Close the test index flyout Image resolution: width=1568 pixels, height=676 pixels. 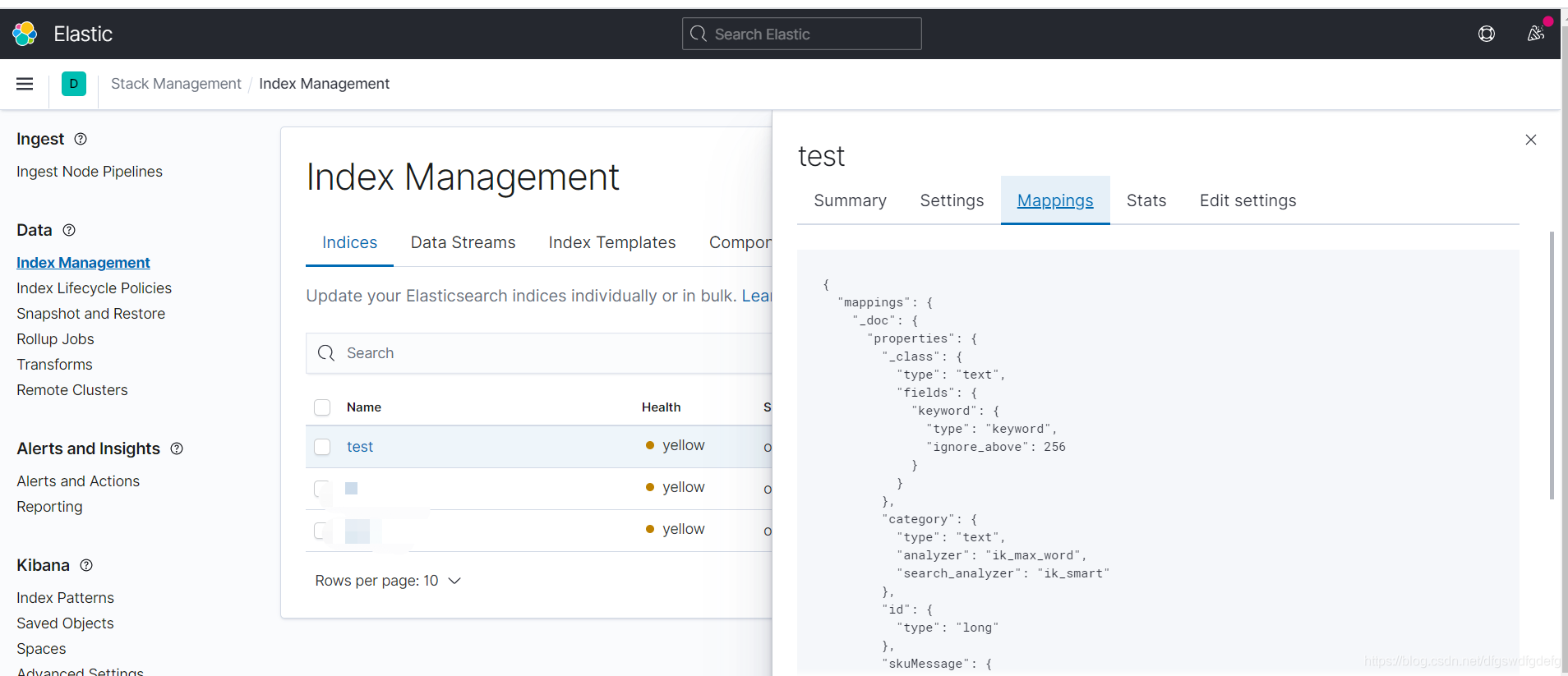(x=1531, y=140)
